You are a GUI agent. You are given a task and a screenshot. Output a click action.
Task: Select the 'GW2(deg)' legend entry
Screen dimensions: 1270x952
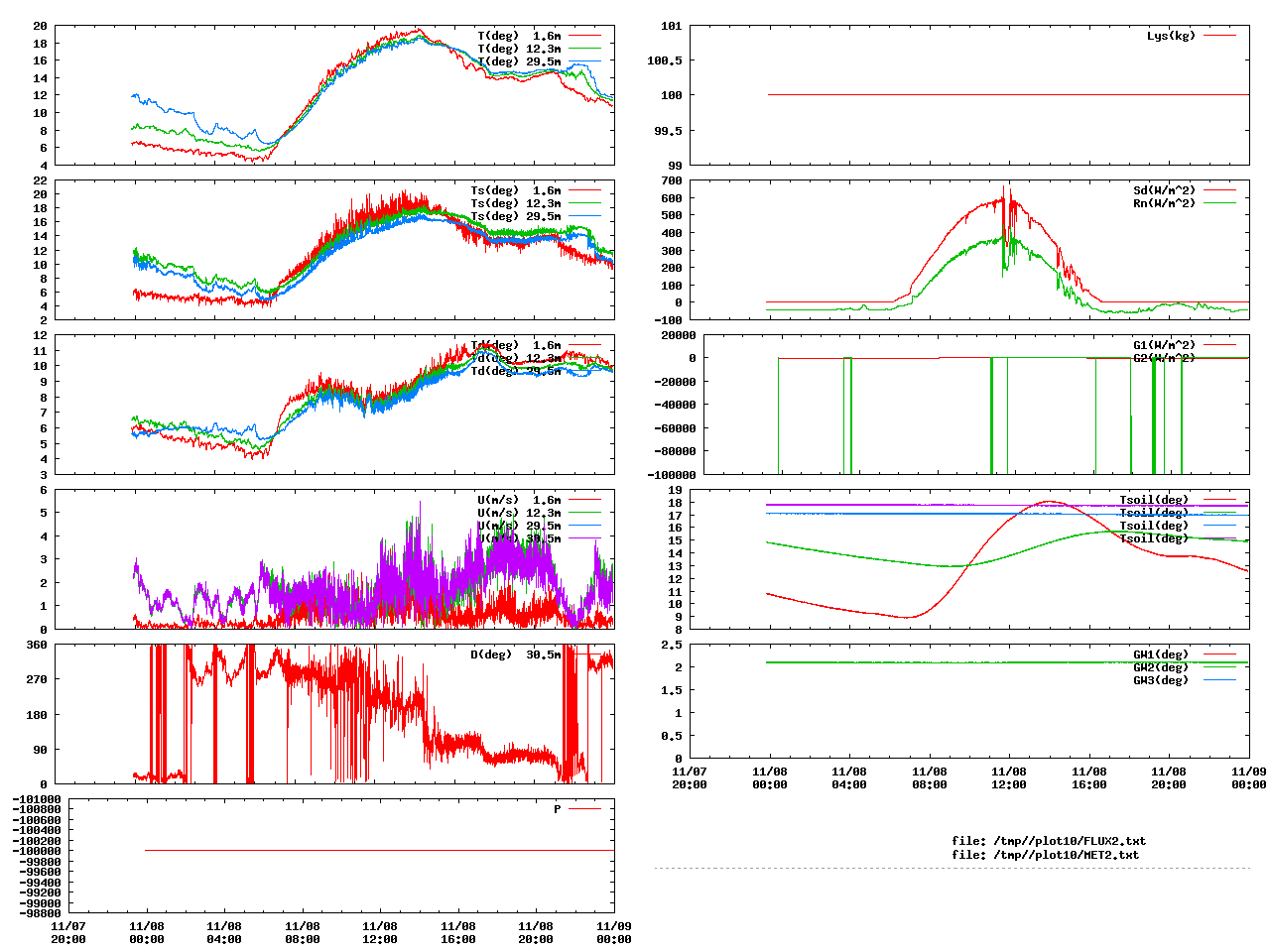(x=1161, y=667)
